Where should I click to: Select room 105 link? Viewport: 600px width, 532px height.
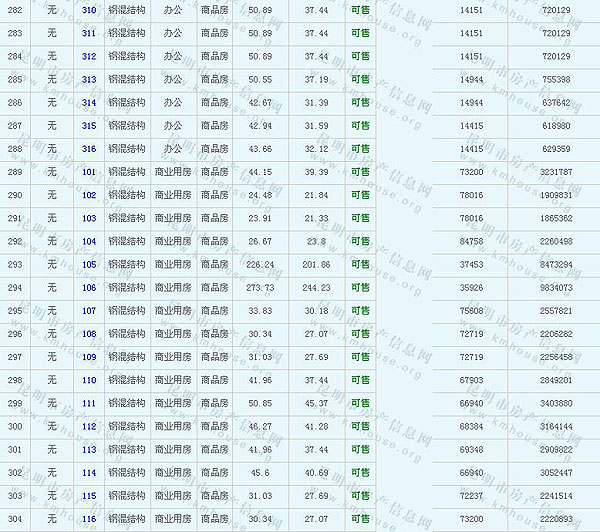click(89, 265)
